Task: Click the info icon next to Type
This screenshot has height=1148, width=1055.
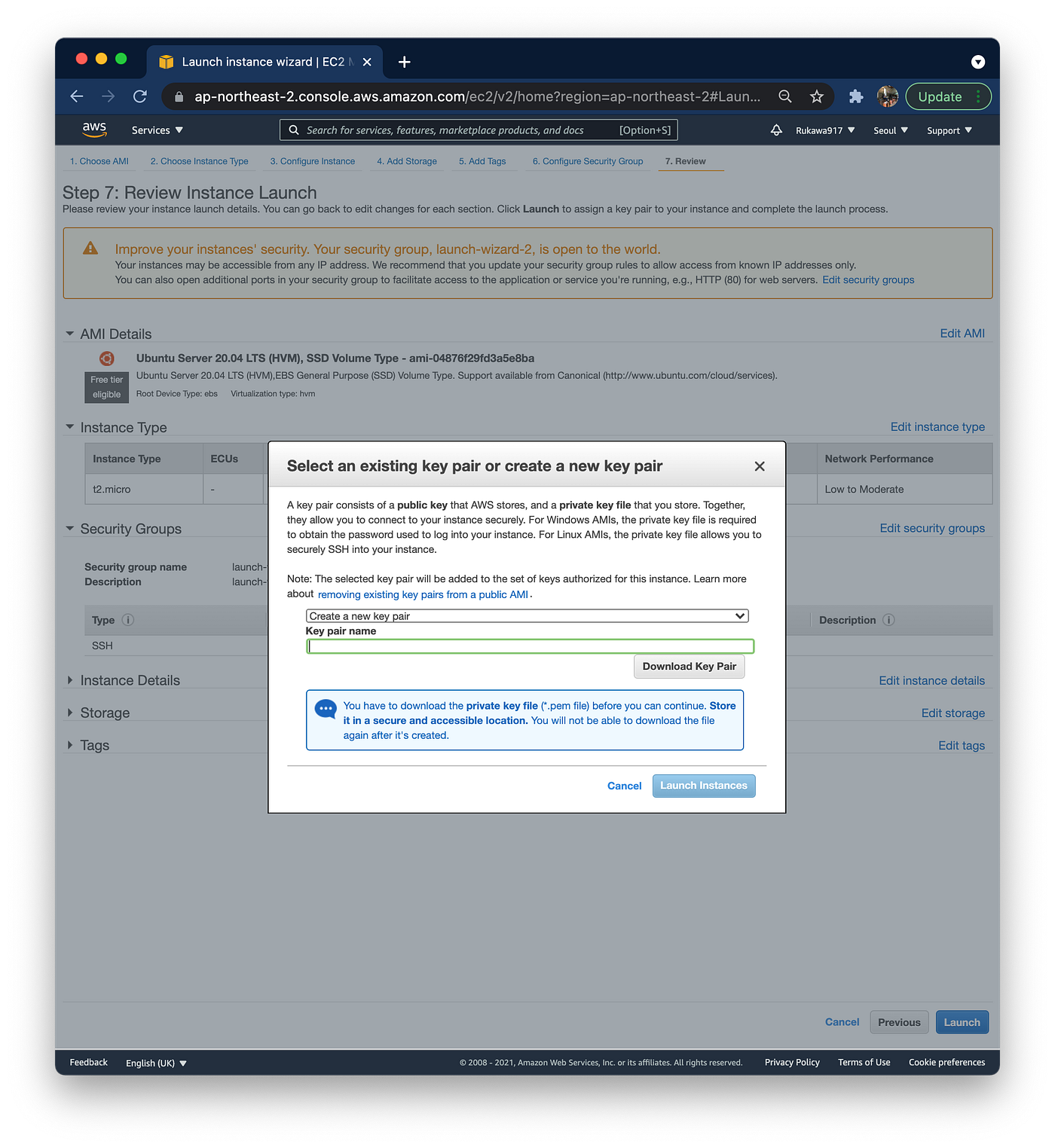Action: tap(128, 620)
